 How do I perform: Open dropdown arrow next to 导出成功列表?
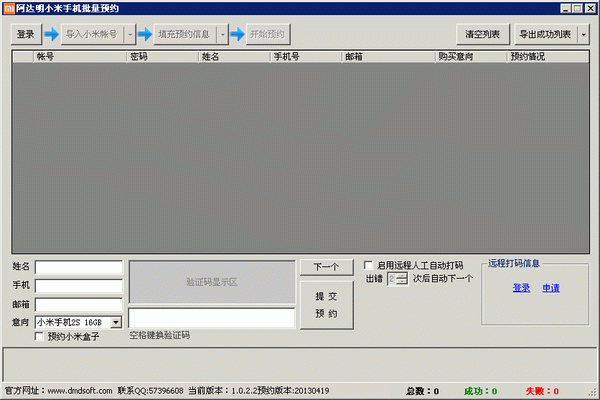pyautogui.click(x=584, y=34)
